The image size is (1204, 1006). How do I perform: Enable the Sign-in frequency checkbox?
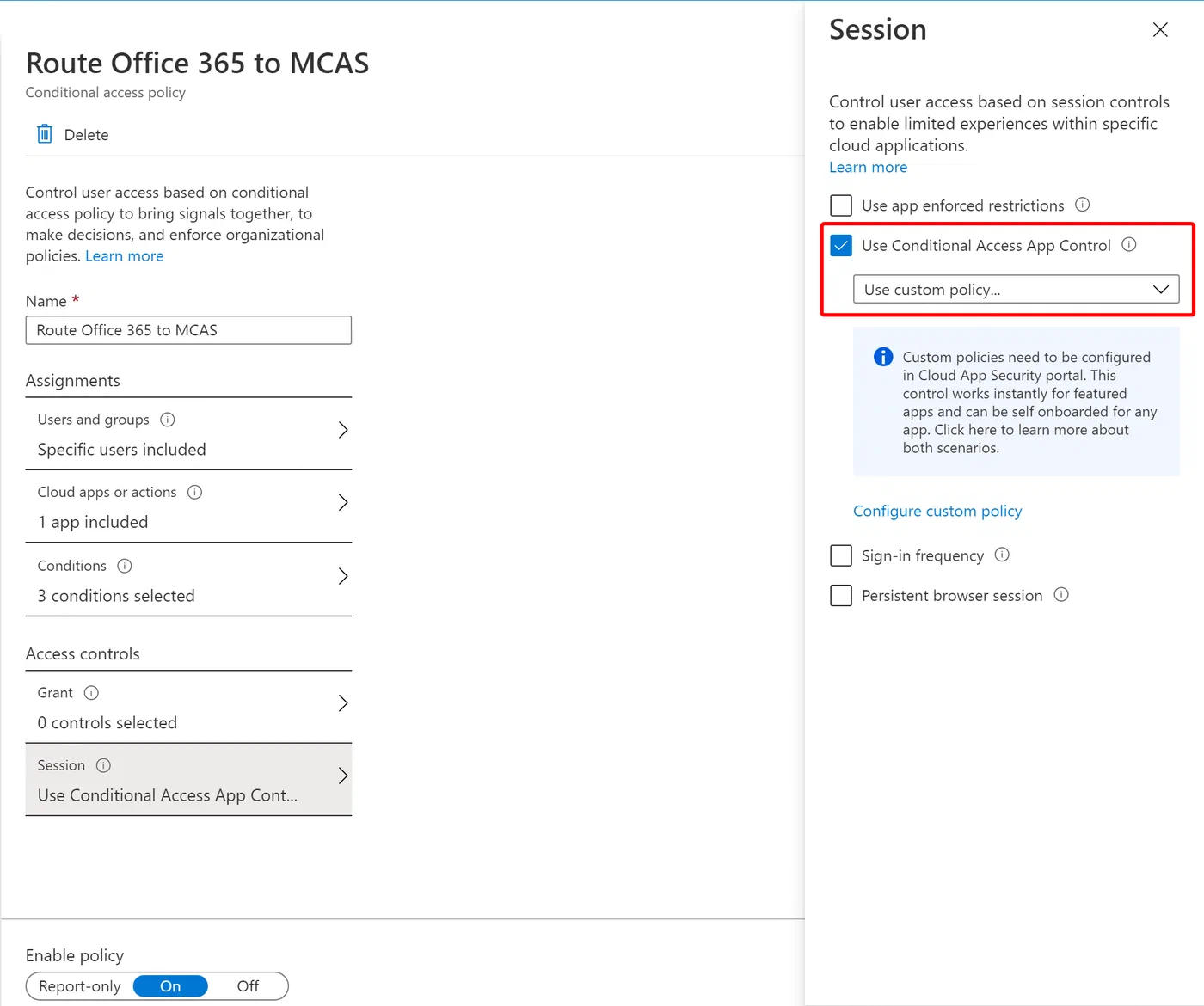(841, 555)
